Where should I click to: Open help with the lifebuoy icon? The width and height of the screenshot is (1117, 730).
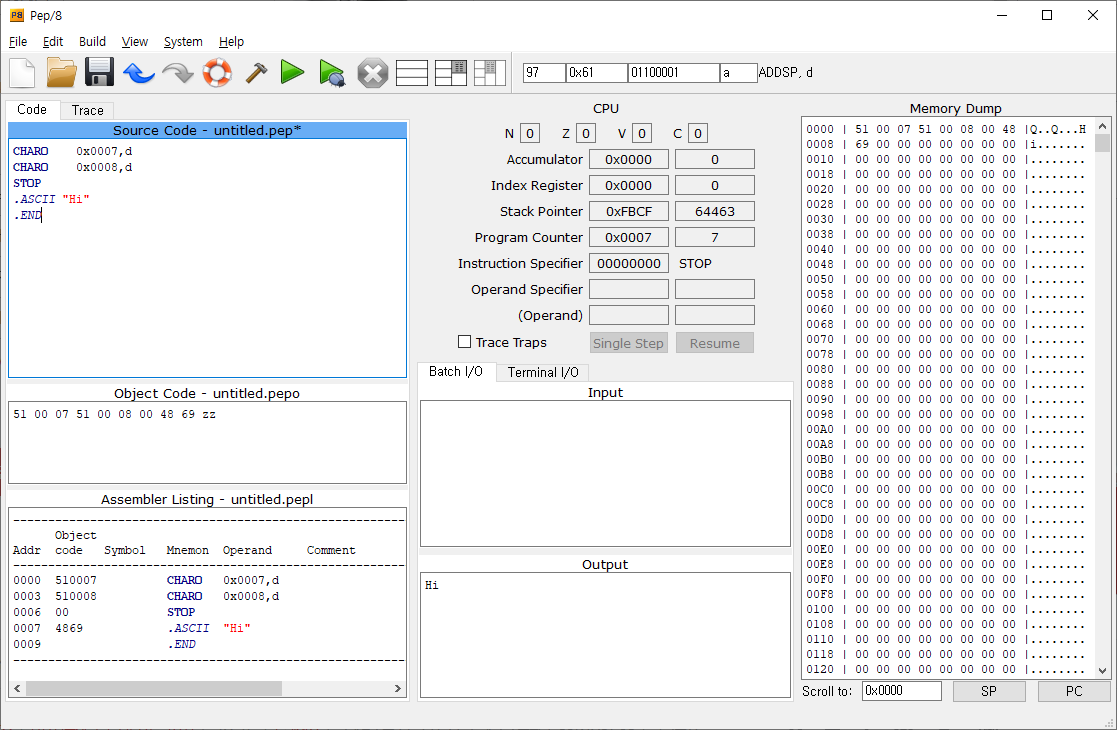217,73
